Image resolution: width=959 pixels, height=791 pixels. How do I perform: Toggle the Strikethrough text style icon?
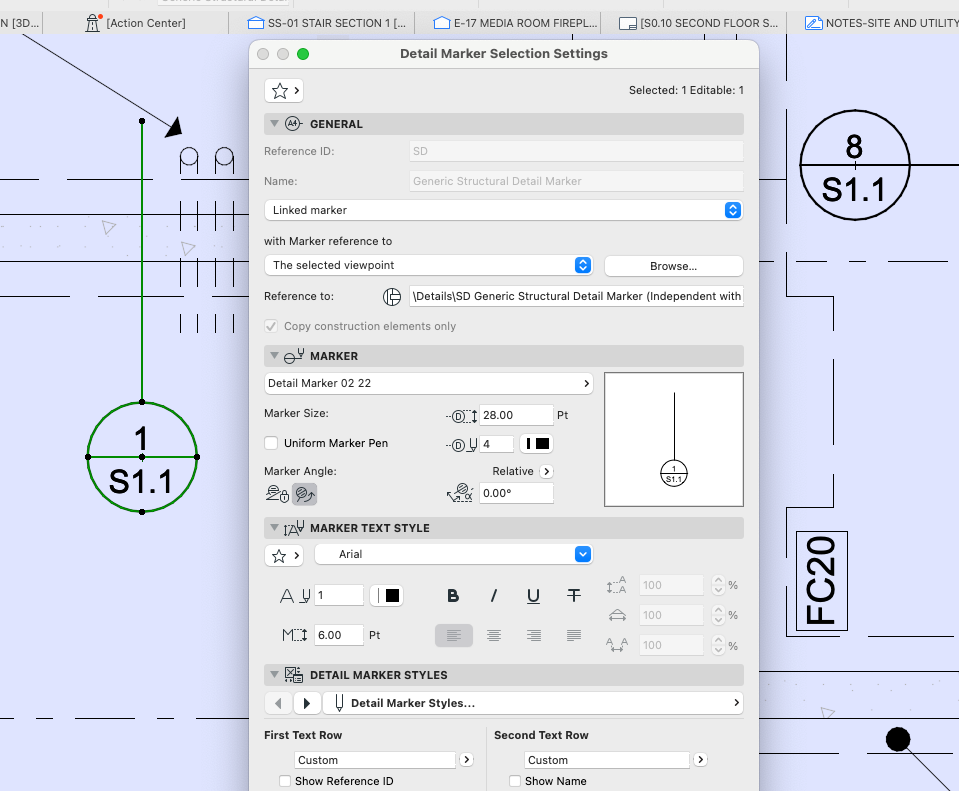[x=573, y=596]
